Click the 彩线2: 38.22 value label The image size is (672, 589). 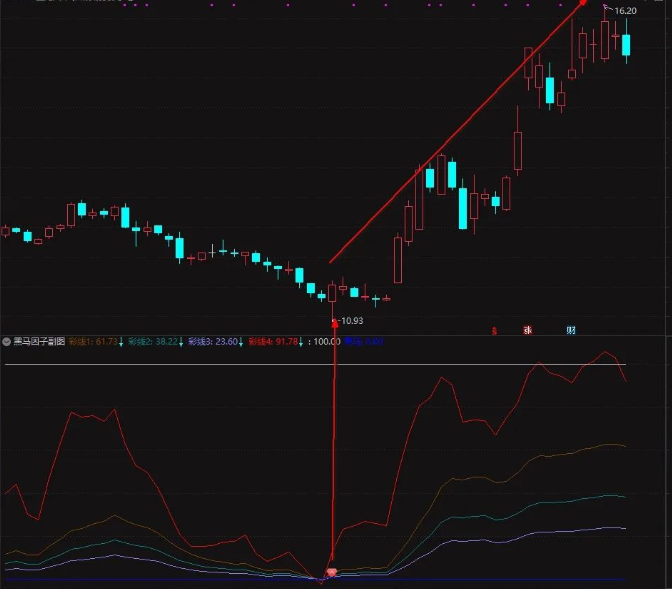(x=153, y=342)
